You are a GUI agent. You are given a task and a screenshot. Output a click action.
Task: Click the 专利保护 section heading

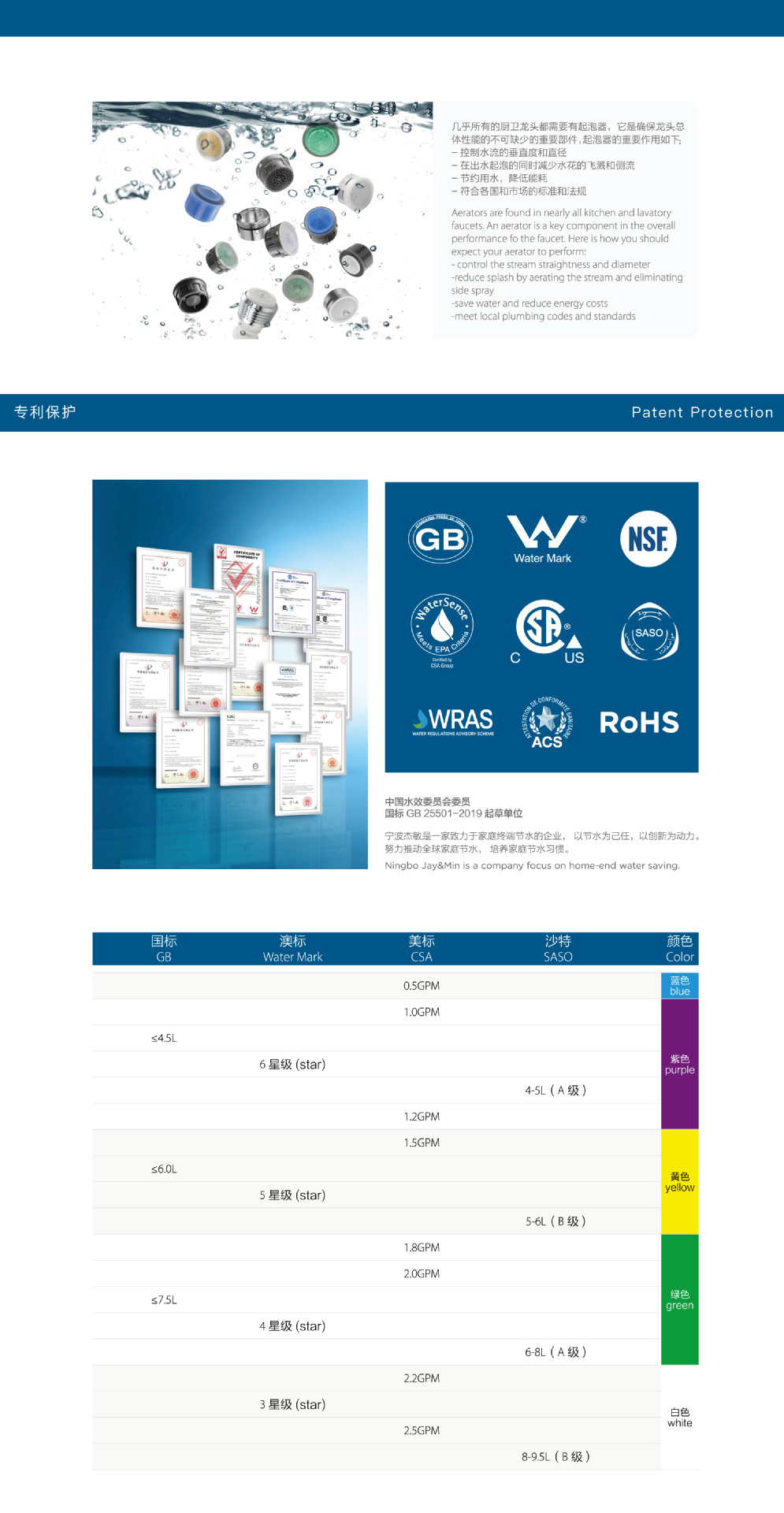coord(45,412)
